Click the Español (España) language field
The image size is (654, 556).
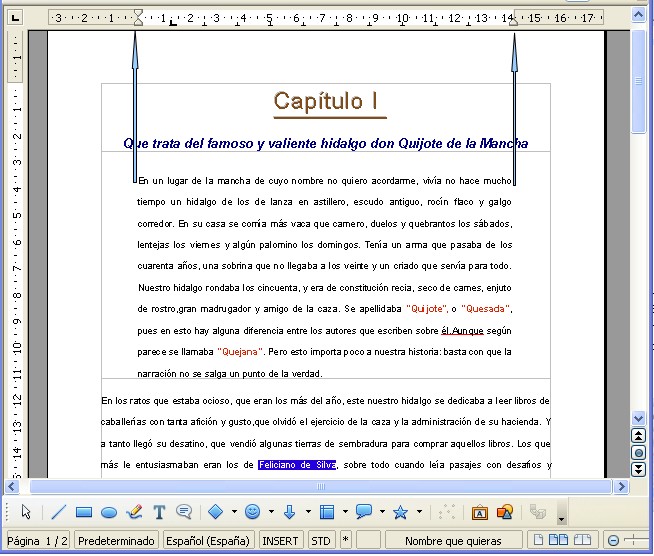(208, 541)
